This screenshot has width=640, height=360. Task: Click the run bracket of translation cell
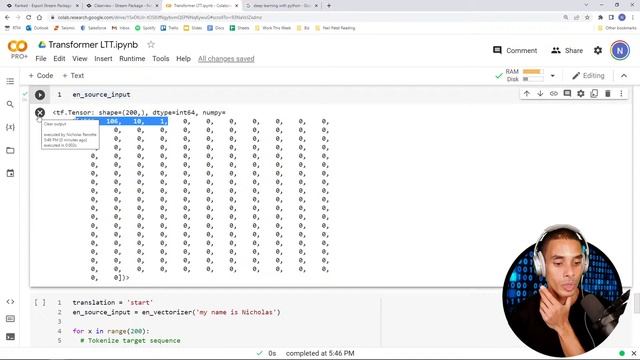pos(40,302)
